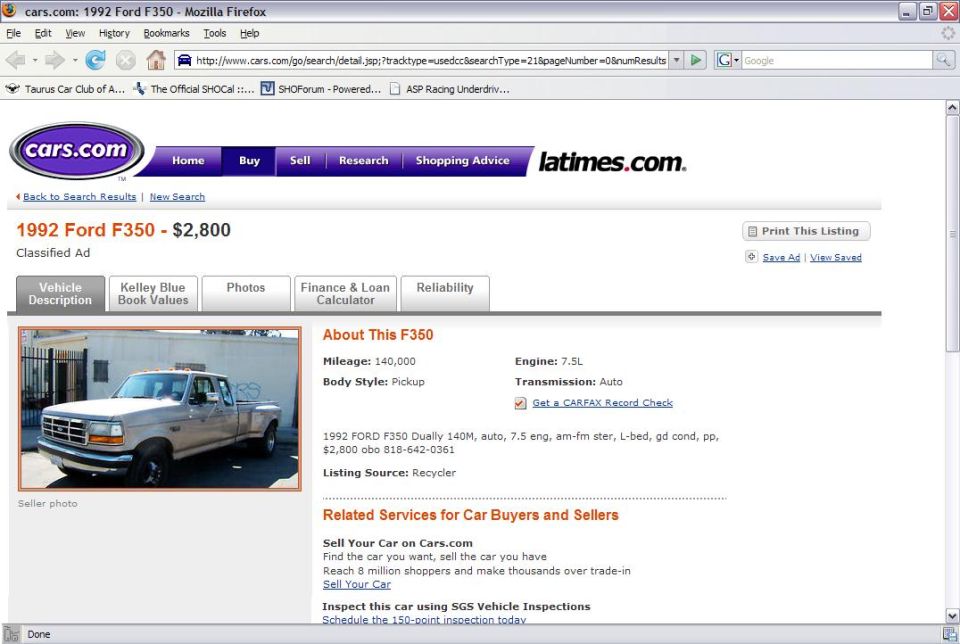Click the vertical scrollbar down arrow
Image resolution: width=960 pixels, height=644 pixels.
click(x=952, y=616)
